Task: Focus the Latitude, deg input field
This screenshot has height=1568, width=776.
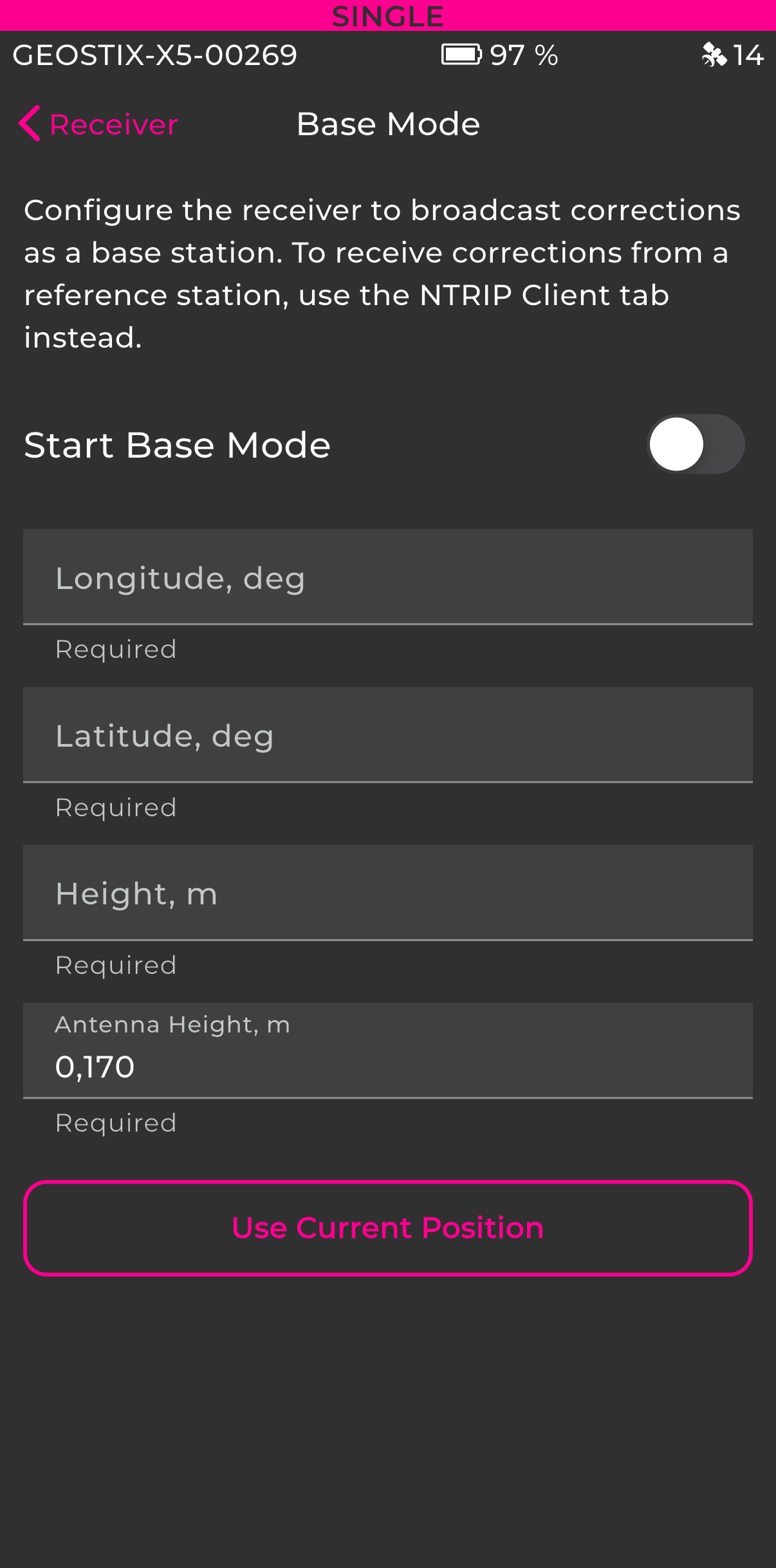Action: click(x=387, y=735)
